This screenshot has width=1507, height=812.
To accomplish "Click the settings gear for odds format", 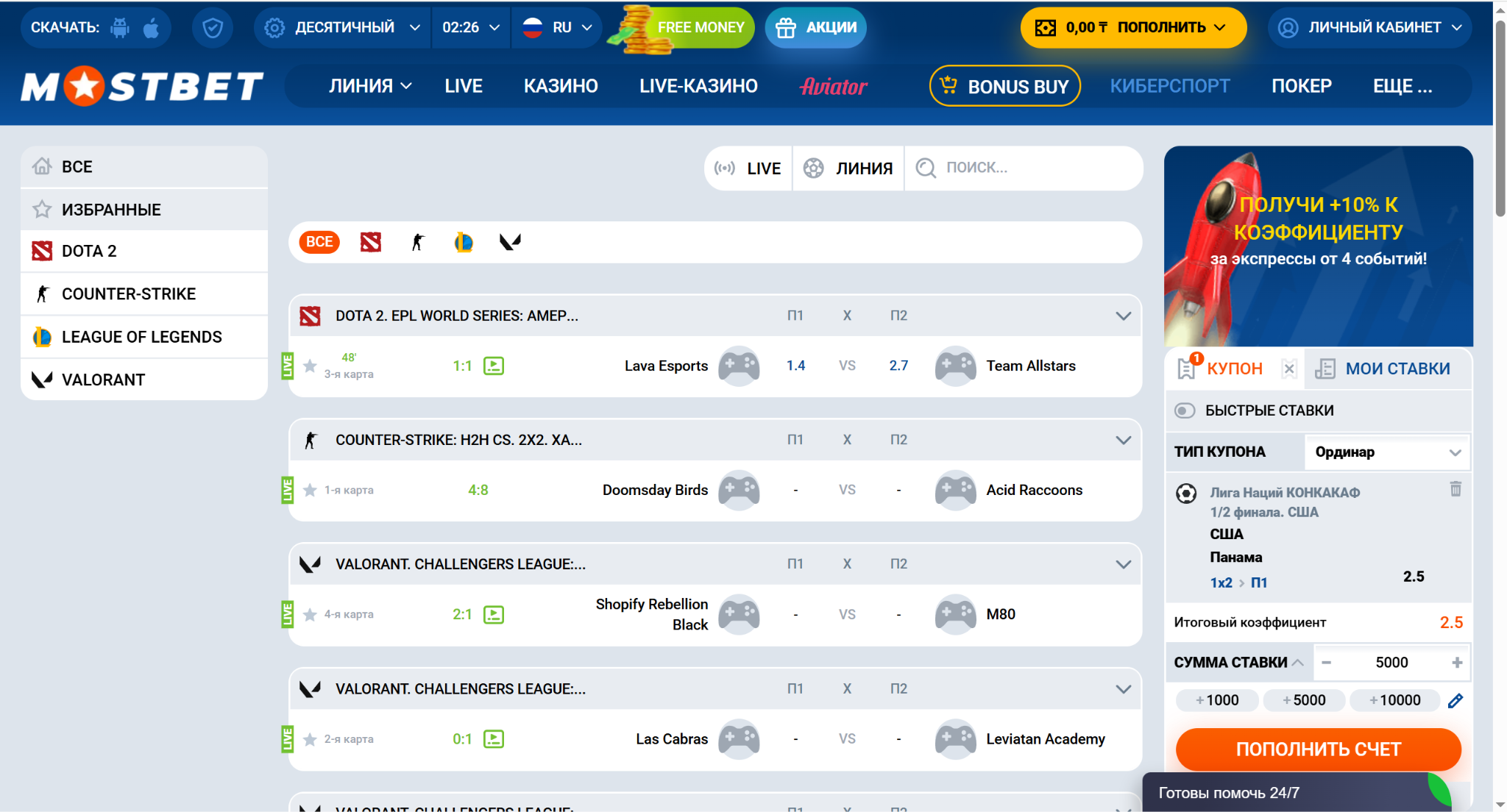I will coord(274,28).
